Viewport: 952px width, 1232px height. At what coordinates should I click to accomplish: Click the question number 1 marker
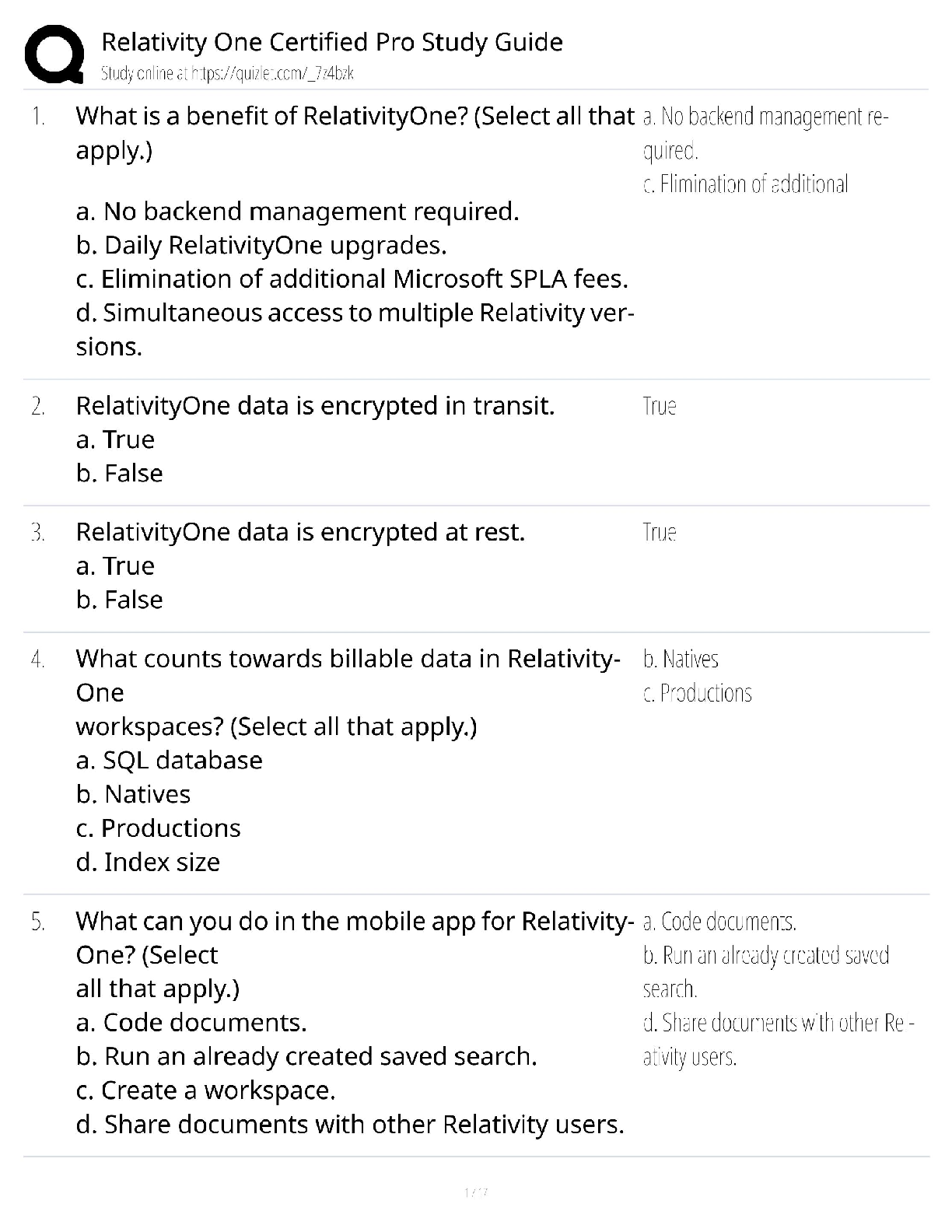point(38,117)
